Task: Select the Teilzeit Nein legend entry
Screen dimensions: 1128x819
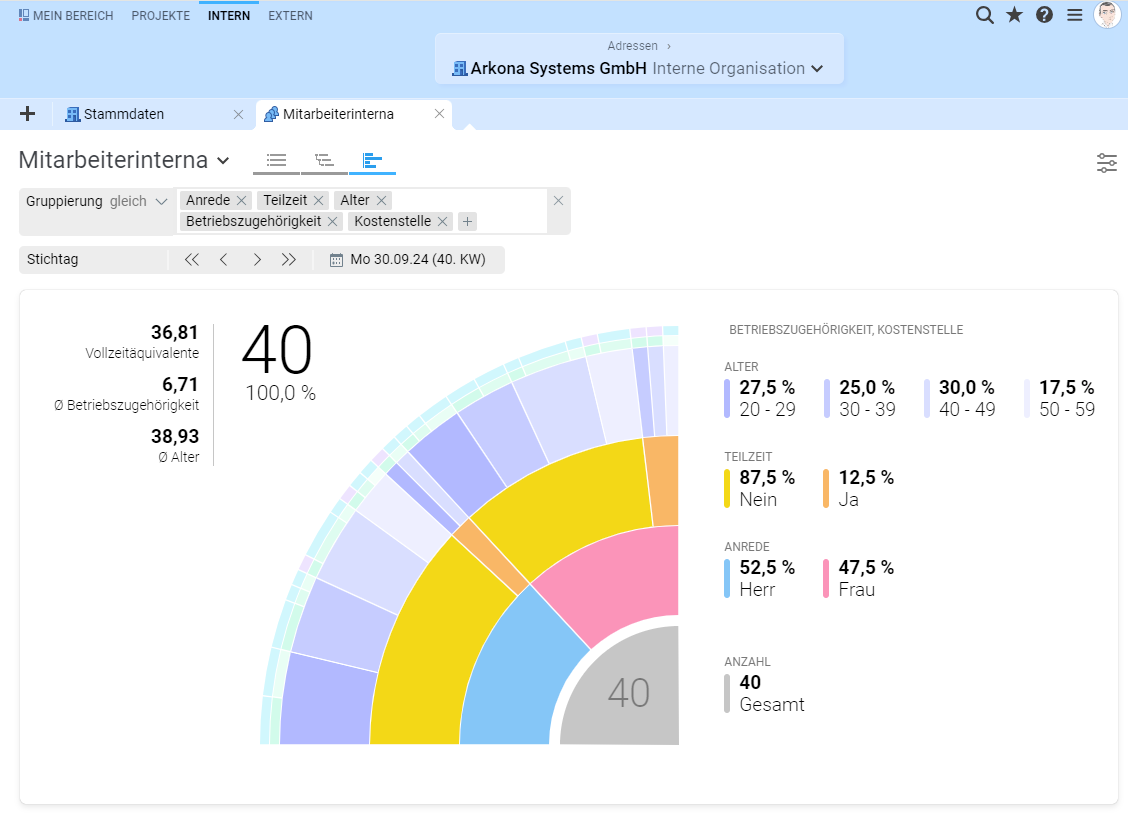Action: point(761,488)
